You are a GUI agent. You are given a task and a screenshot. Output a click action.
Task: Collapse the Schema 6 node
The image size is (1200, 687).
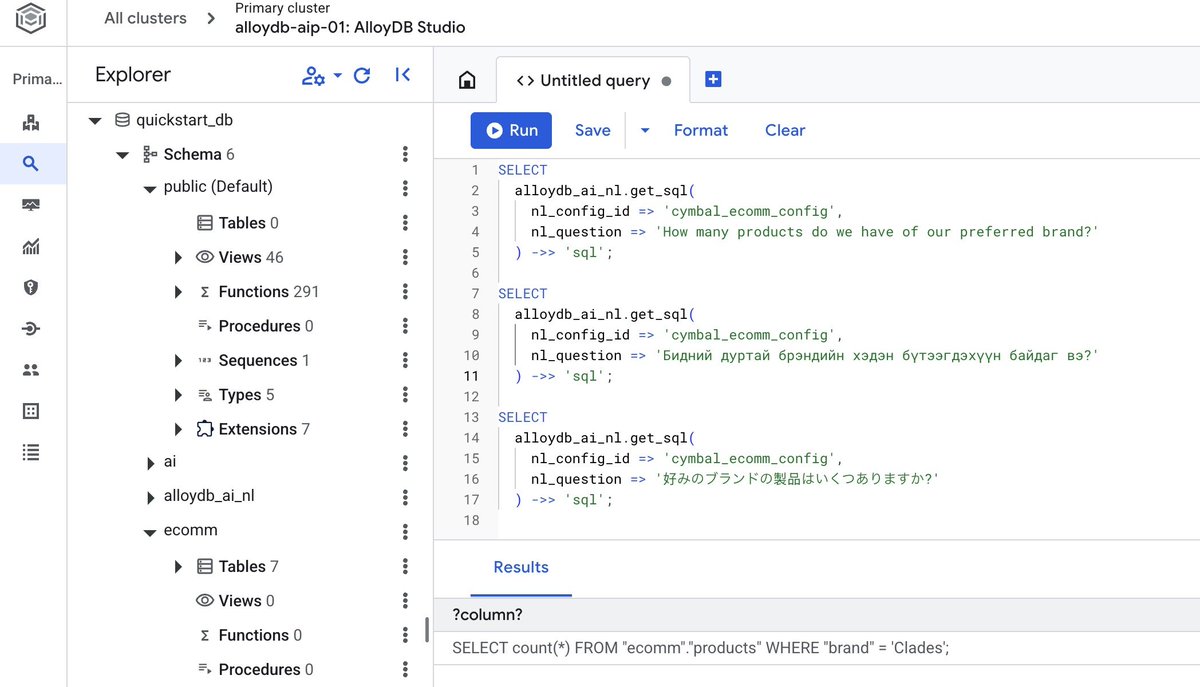(122, 155)
